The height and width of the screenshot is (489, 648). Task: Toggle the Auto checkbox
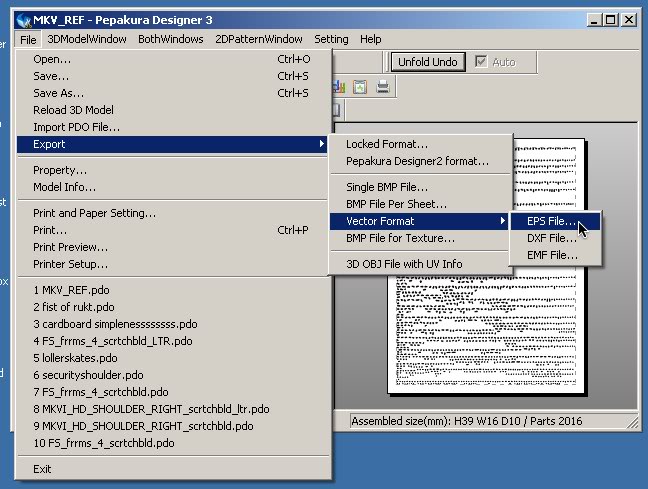(481, 62)
